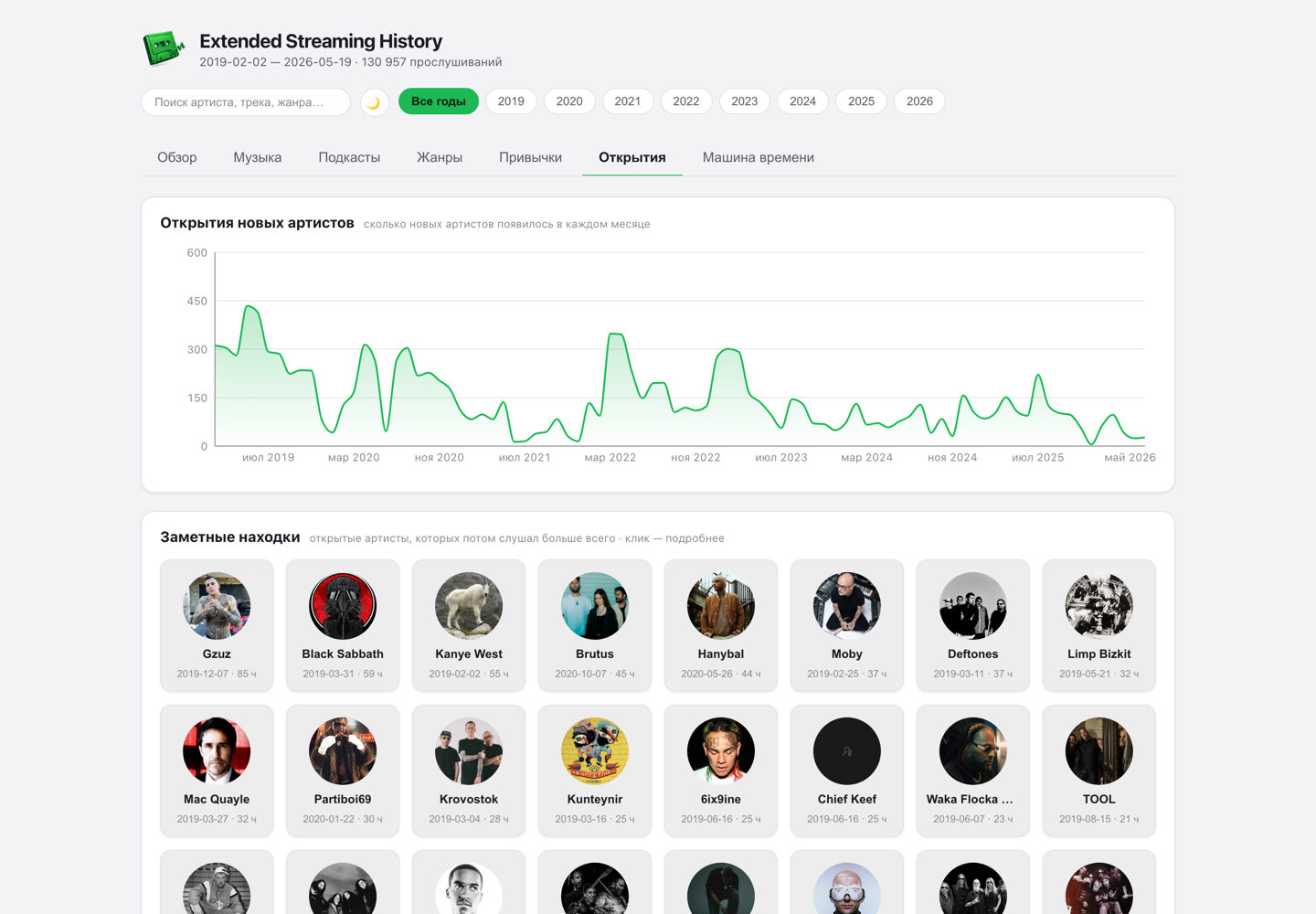Click the 'Krovostok' artist name
1316x914 pixels.
tap(469, 800)
